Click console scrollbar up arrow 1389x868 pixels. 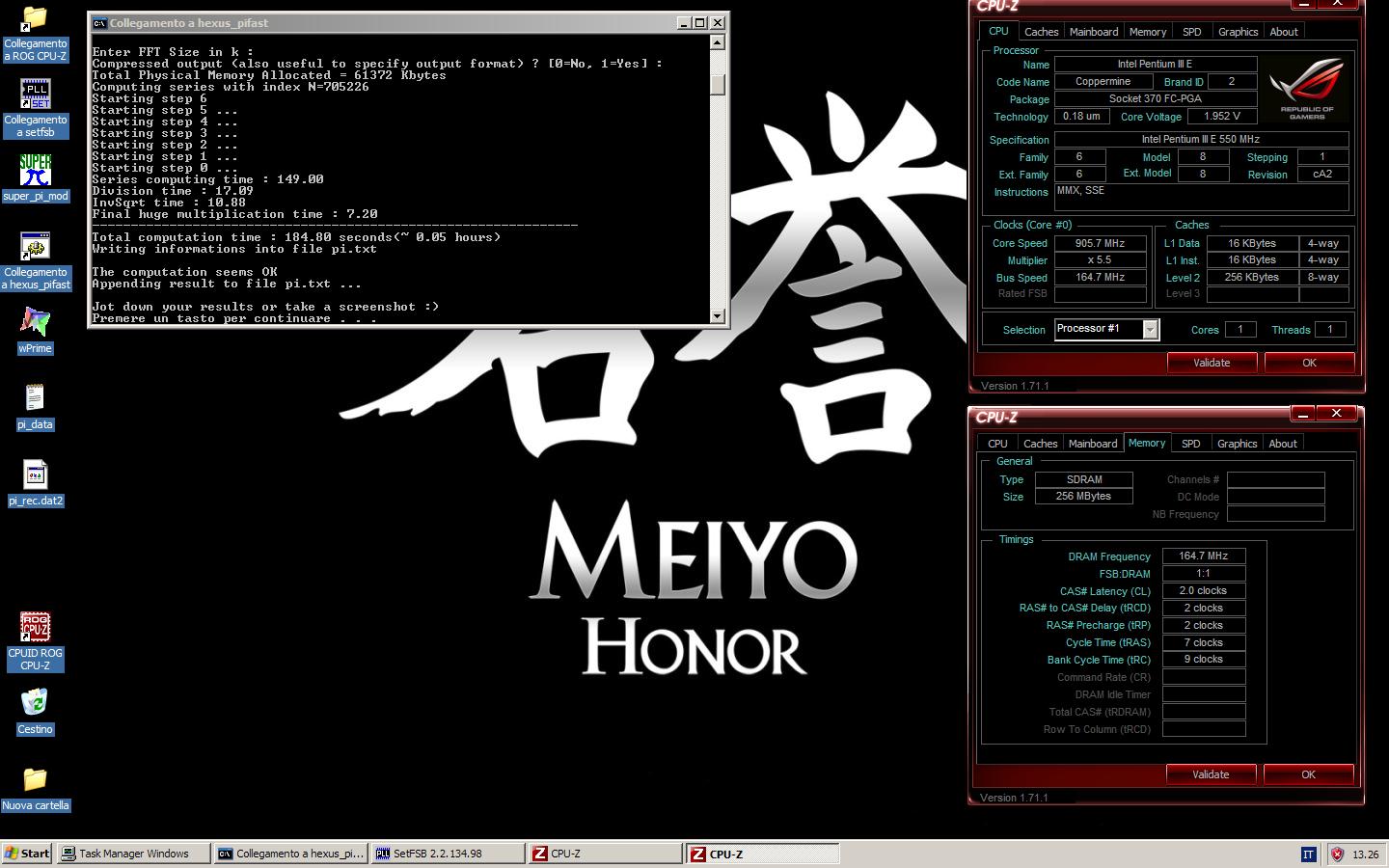(717, 42)
